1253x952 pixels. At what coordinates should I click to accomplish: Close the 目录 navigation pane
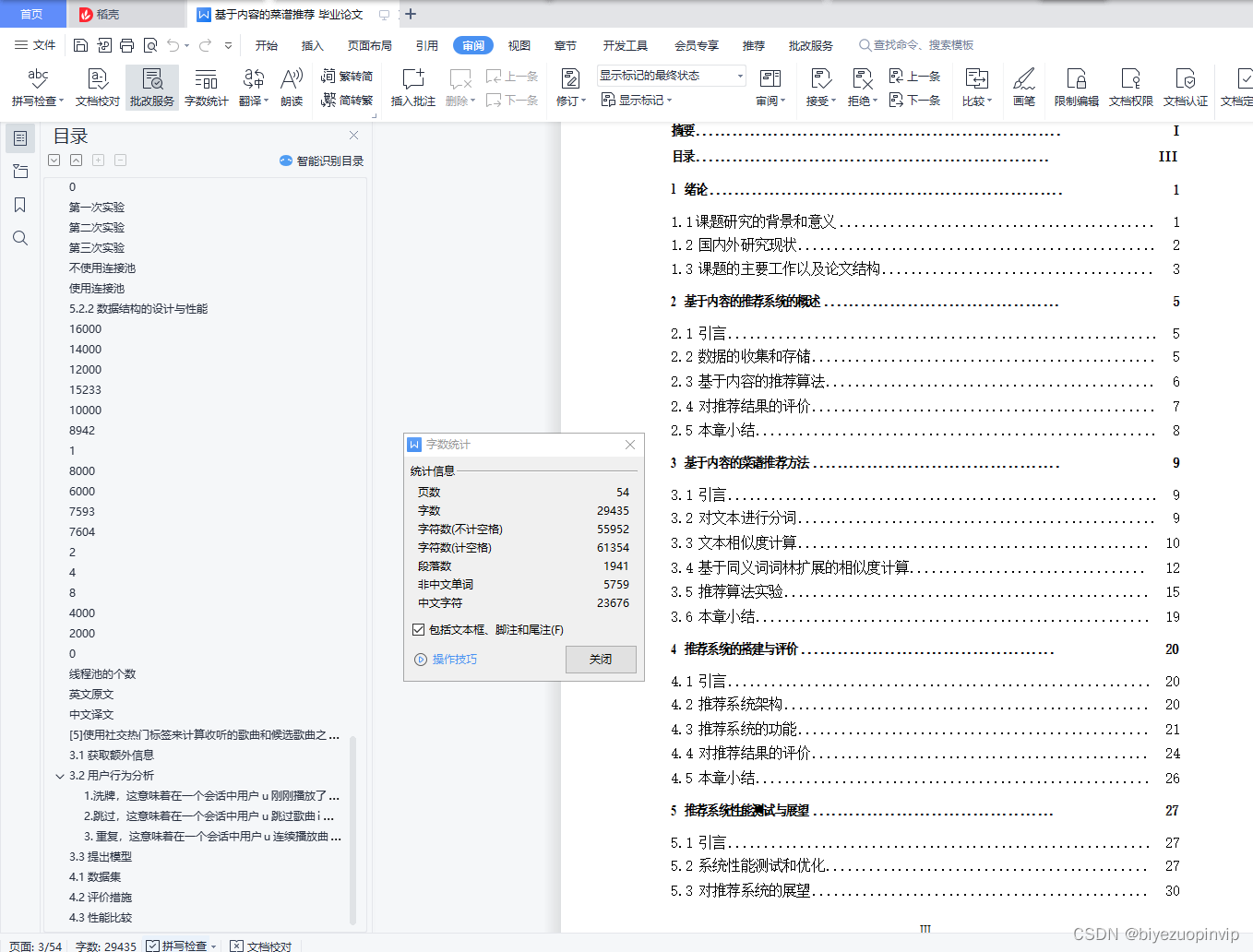(x=353, y=135)
